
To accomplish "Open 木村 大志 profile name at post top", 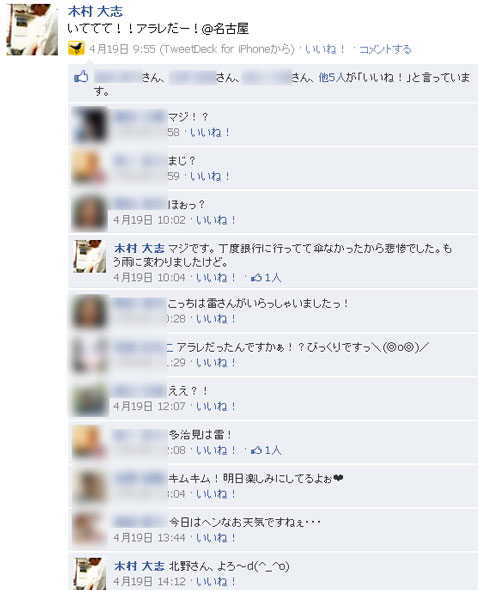I will pyautogui.click(x=95, y=11).
